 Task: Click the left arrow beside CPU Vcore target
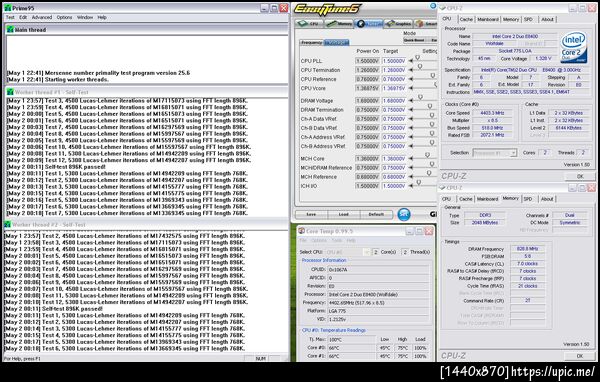pyautogui.click(x=411, y=88)
